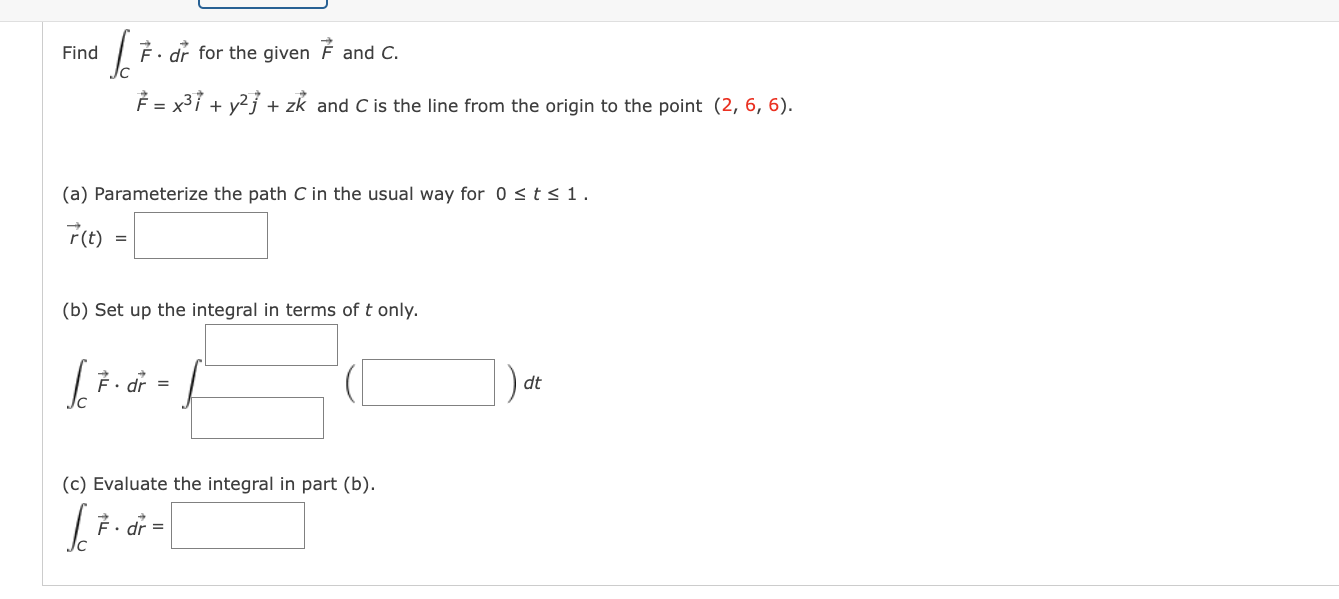Place cursor in the parameterization field
1339x599 pixels.
tap(200, 235)
